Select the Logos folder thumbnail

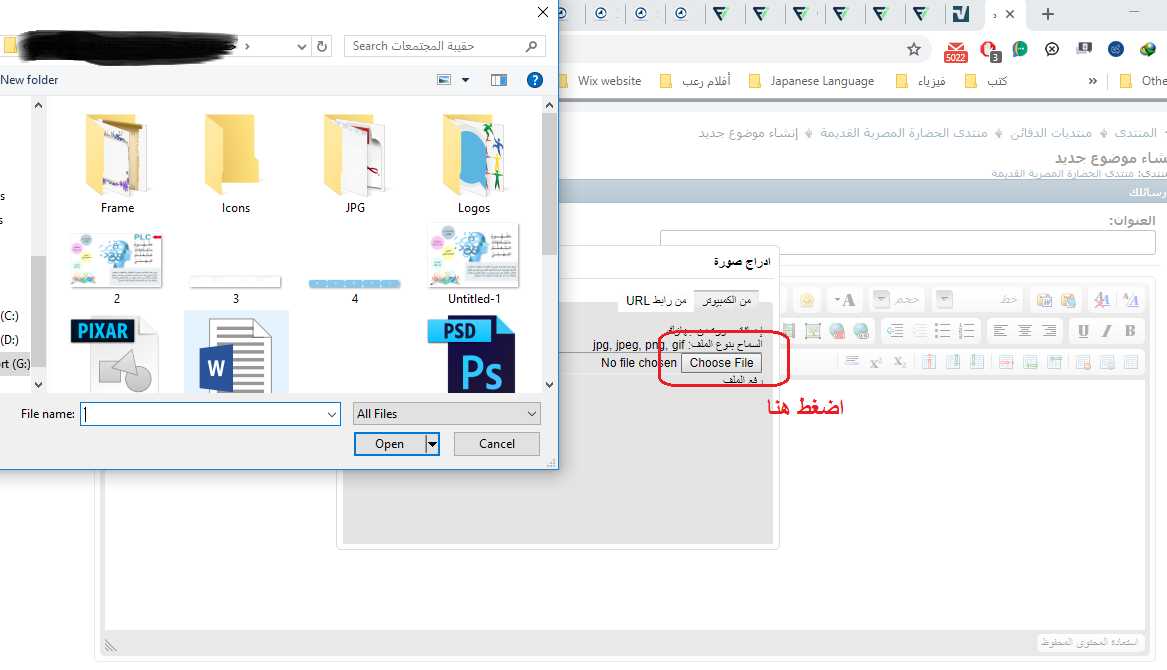474,163
